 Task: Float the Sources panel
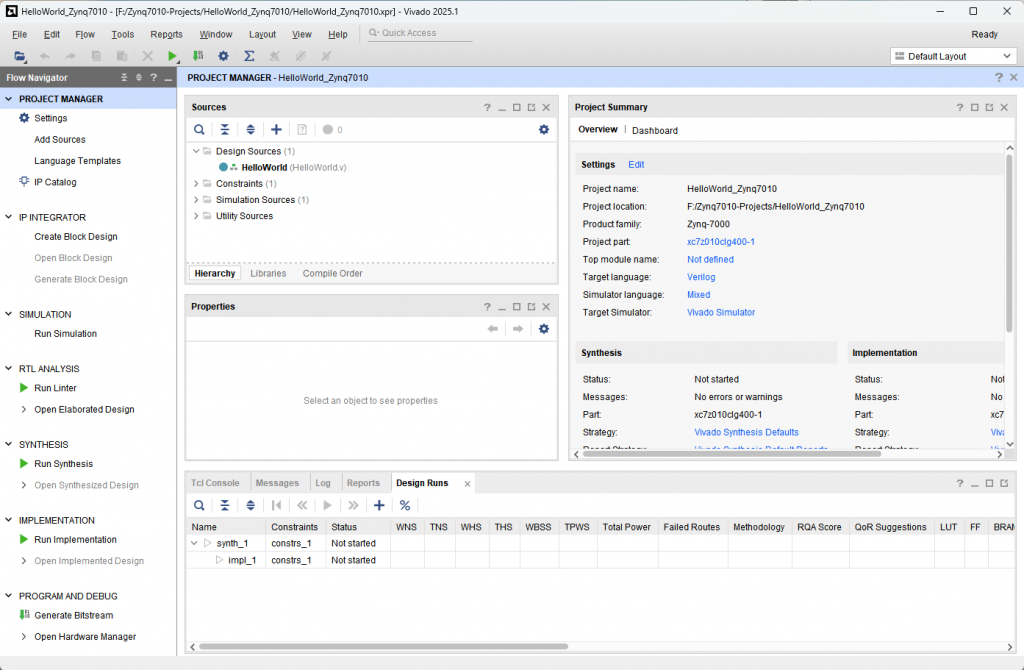(532, 107)
